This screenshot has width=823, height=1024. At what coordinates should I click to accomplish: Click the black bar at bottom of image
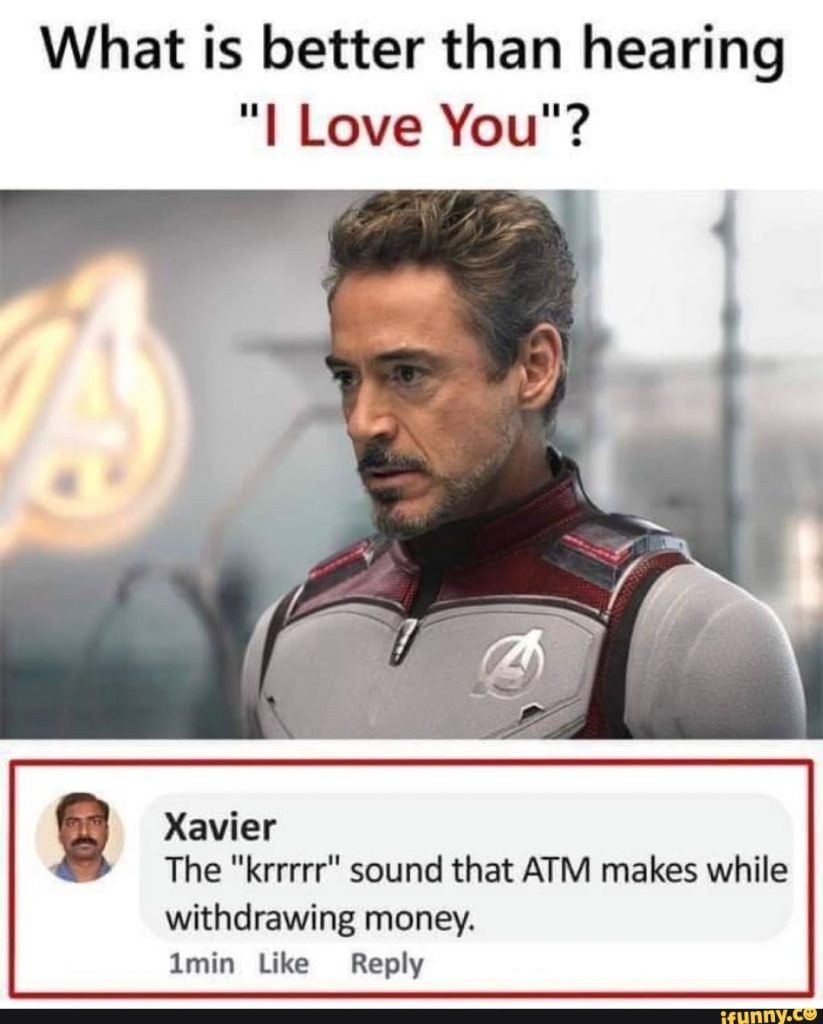pyautogui.click(x=412, y=1016)
